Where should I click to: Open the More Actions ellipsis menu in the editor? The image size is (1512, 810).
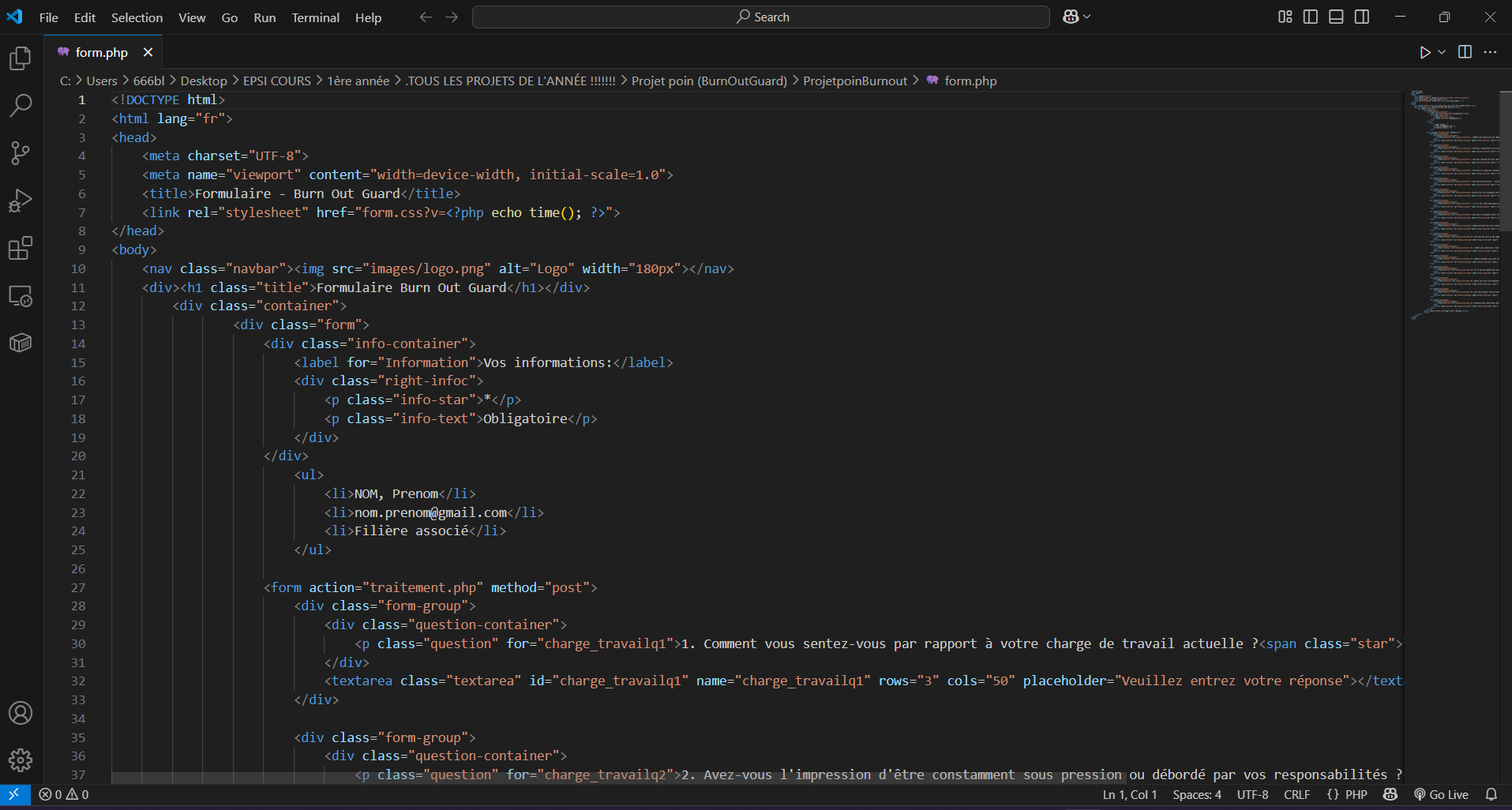1490,52
